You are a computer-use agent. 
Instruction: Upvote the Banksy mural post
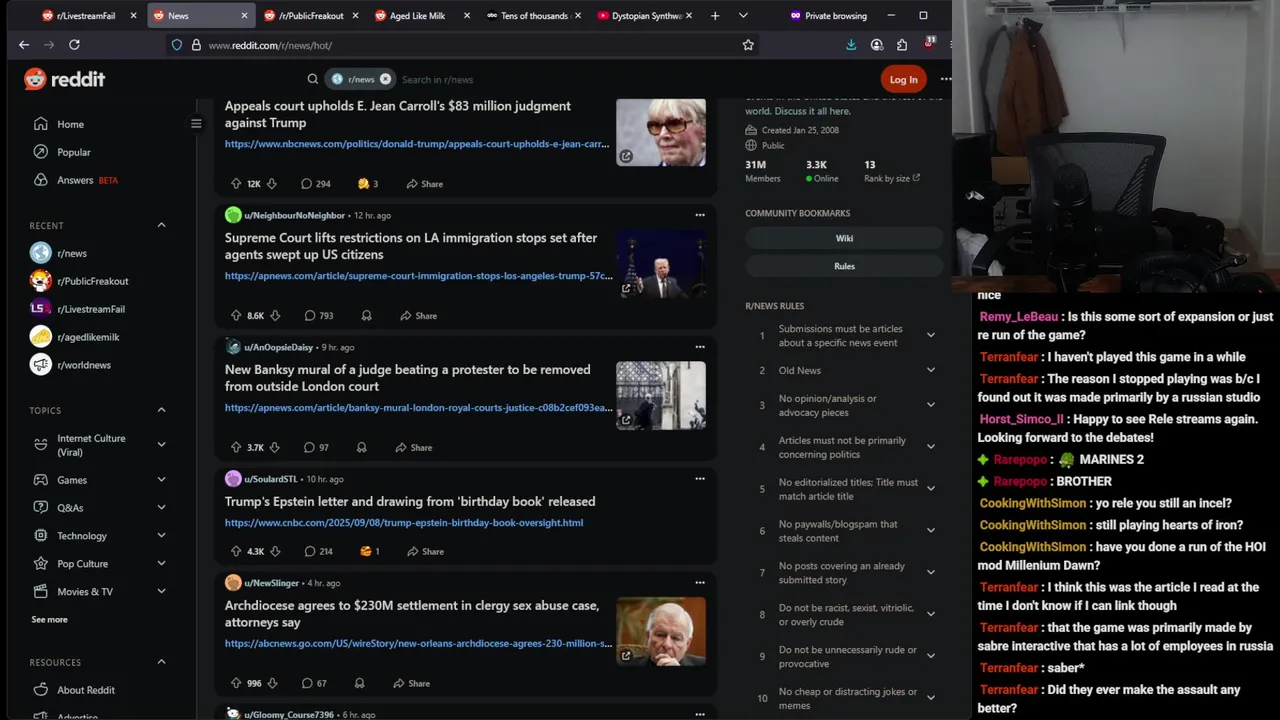[x=236, y=448]
